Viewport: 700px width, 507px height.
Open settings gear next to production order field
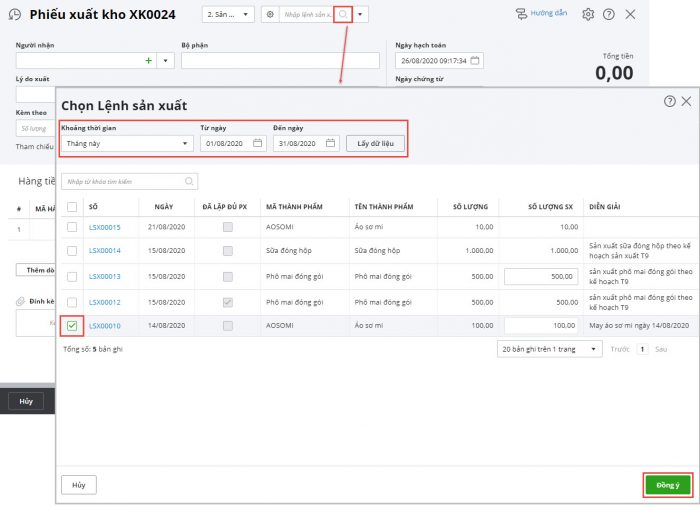point(270,15)
